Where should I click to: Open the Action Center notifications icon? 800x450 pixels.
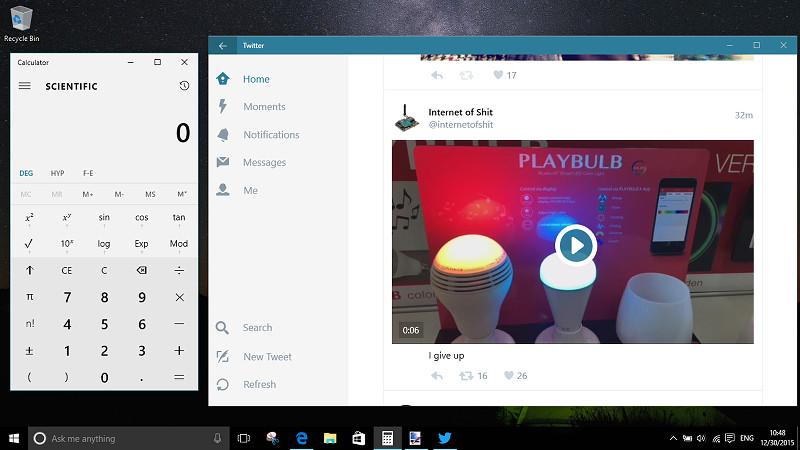coord(730,438)
